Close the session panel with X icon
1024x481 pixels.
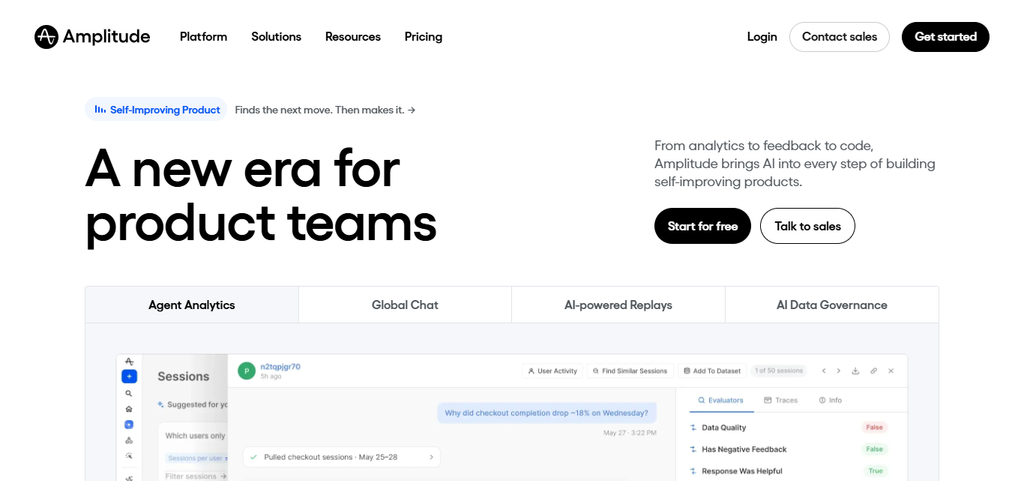tap(891, 371)
